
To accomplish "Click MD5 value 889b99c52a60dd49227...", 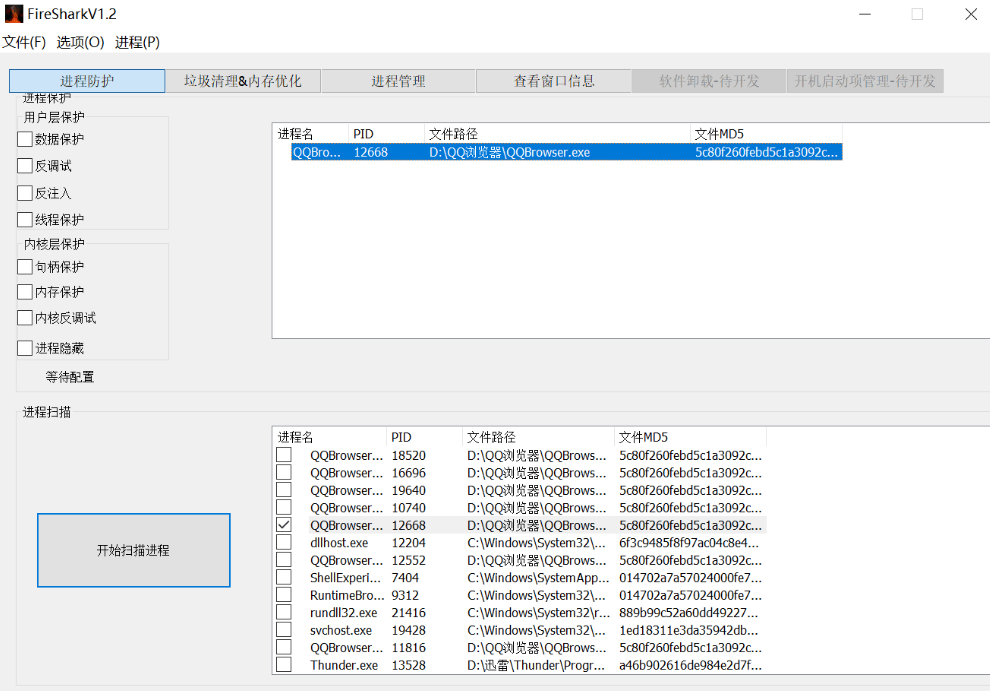I will click(x=688, y=613).
